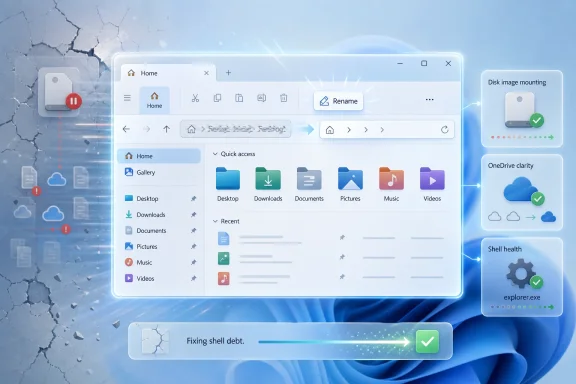Click the garbled old address bar
Viewport: 576px width, 384px height.
tap(235, 129)
